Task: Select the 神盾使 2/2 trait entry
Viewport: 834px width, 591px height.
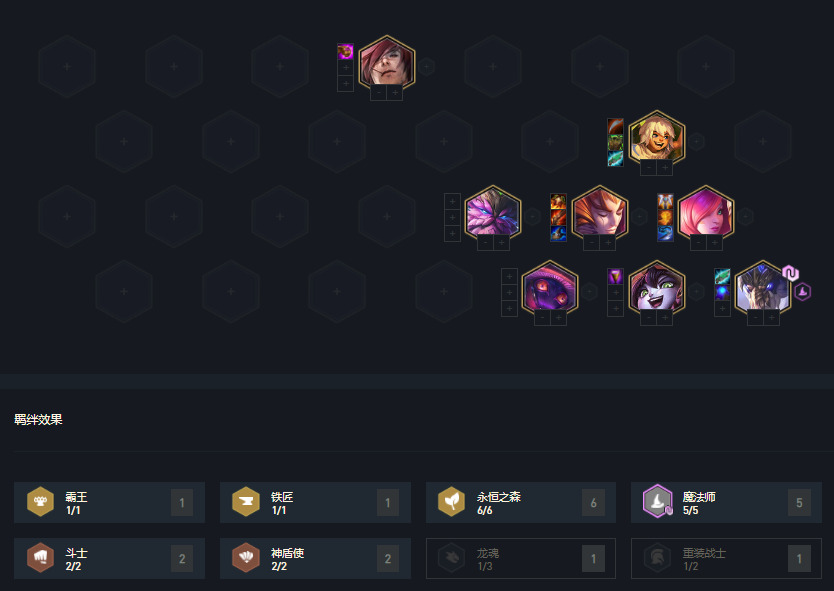Action: (x=315, y=559)
